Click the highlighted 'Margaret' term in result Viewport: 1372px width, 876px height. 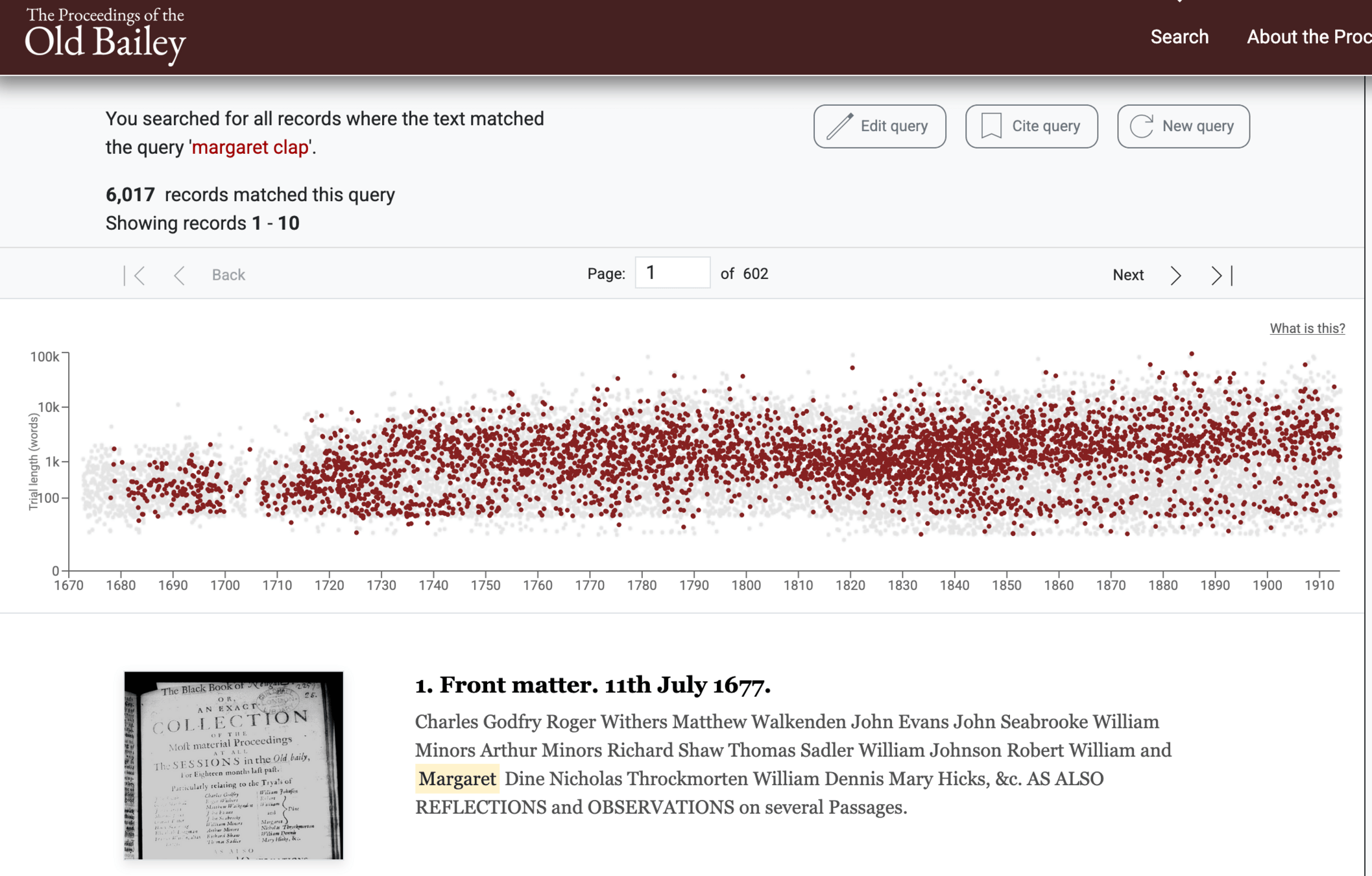click(x=457, y=779)
